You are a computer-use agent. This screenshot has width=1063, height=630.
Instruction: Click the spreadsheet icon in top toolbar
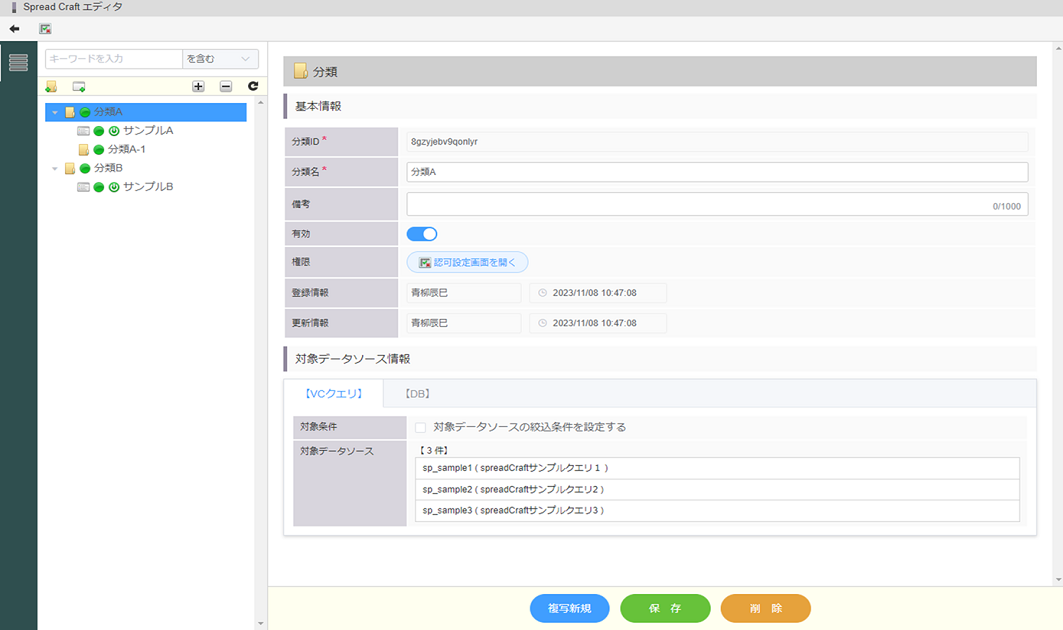45,29
